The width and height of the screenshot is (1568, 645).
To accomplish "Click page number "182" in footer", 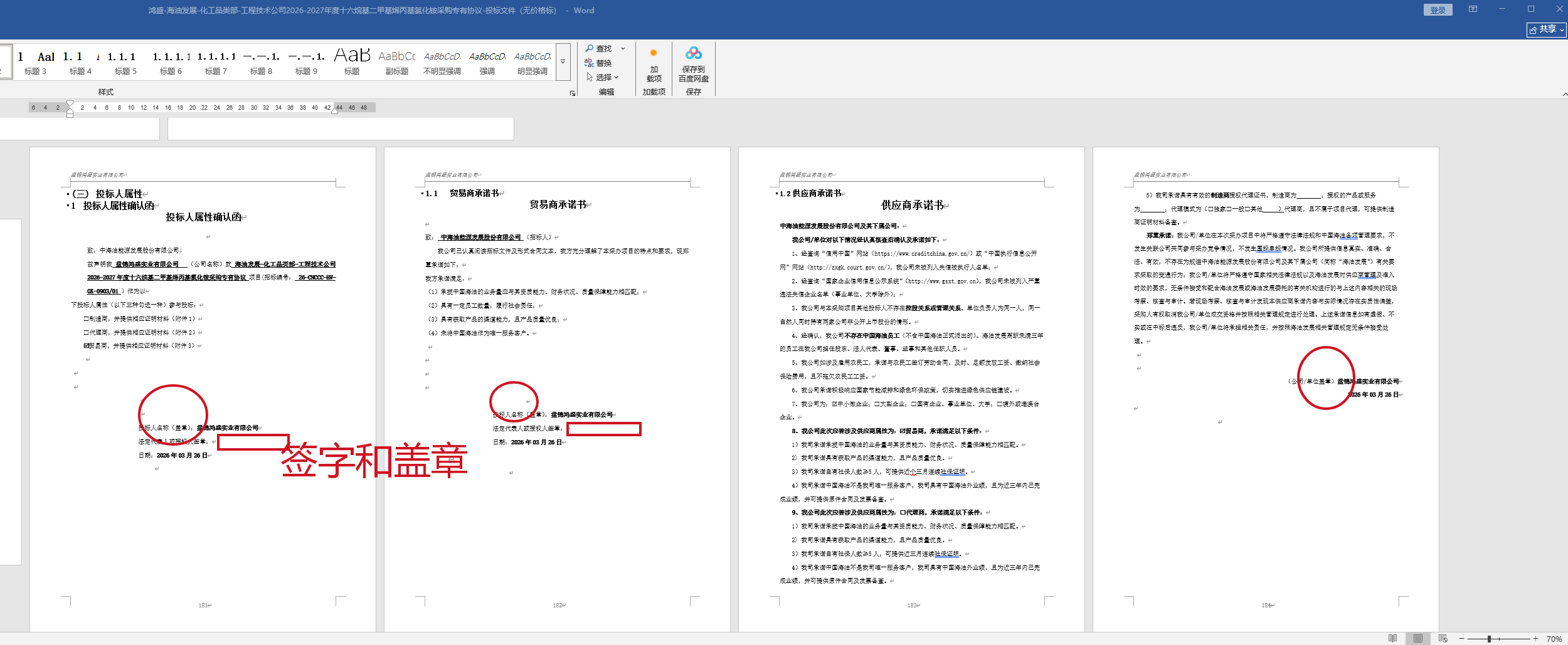I will click(558, 606).
